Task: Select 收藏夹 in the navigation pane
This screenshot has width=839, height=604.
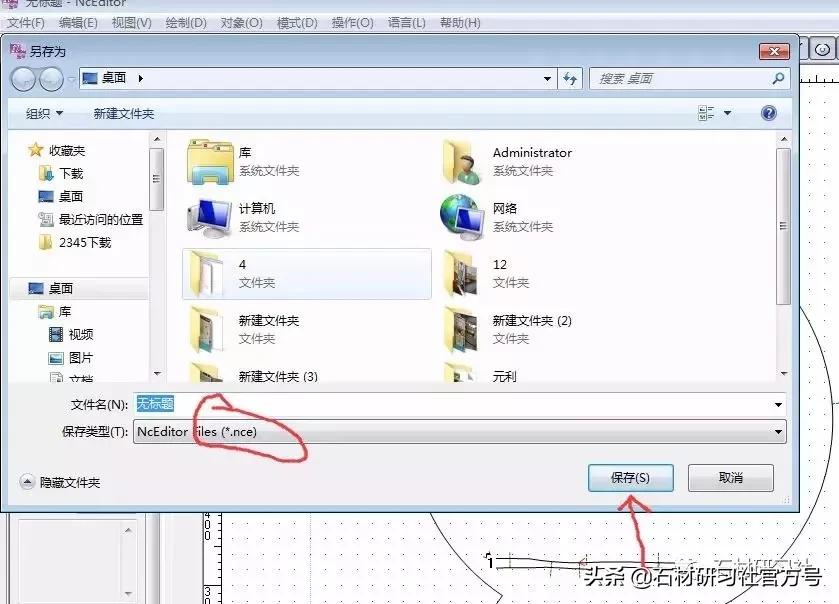Action: pos(57,150)
